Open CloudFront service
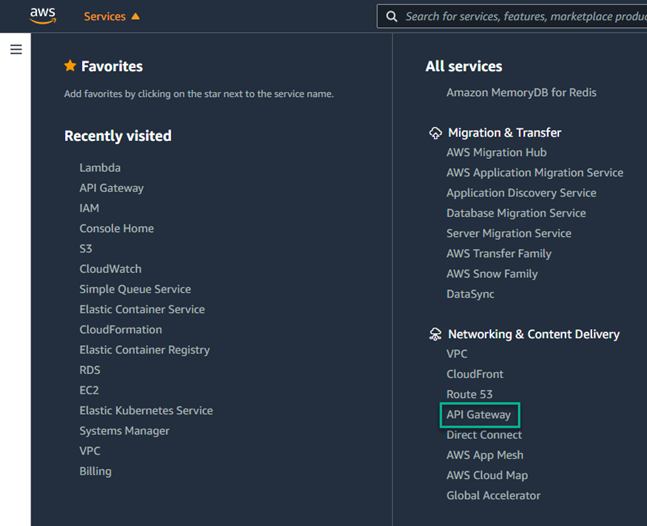647x526 pixels. [x=475, y=374]
